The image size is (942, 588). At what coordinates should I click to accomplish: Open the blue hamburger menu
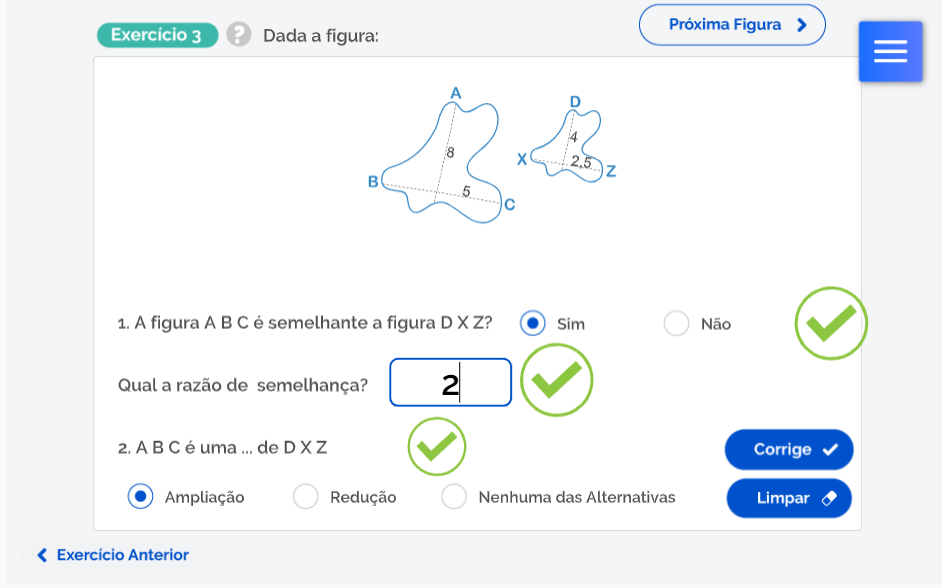click(890, 51)
